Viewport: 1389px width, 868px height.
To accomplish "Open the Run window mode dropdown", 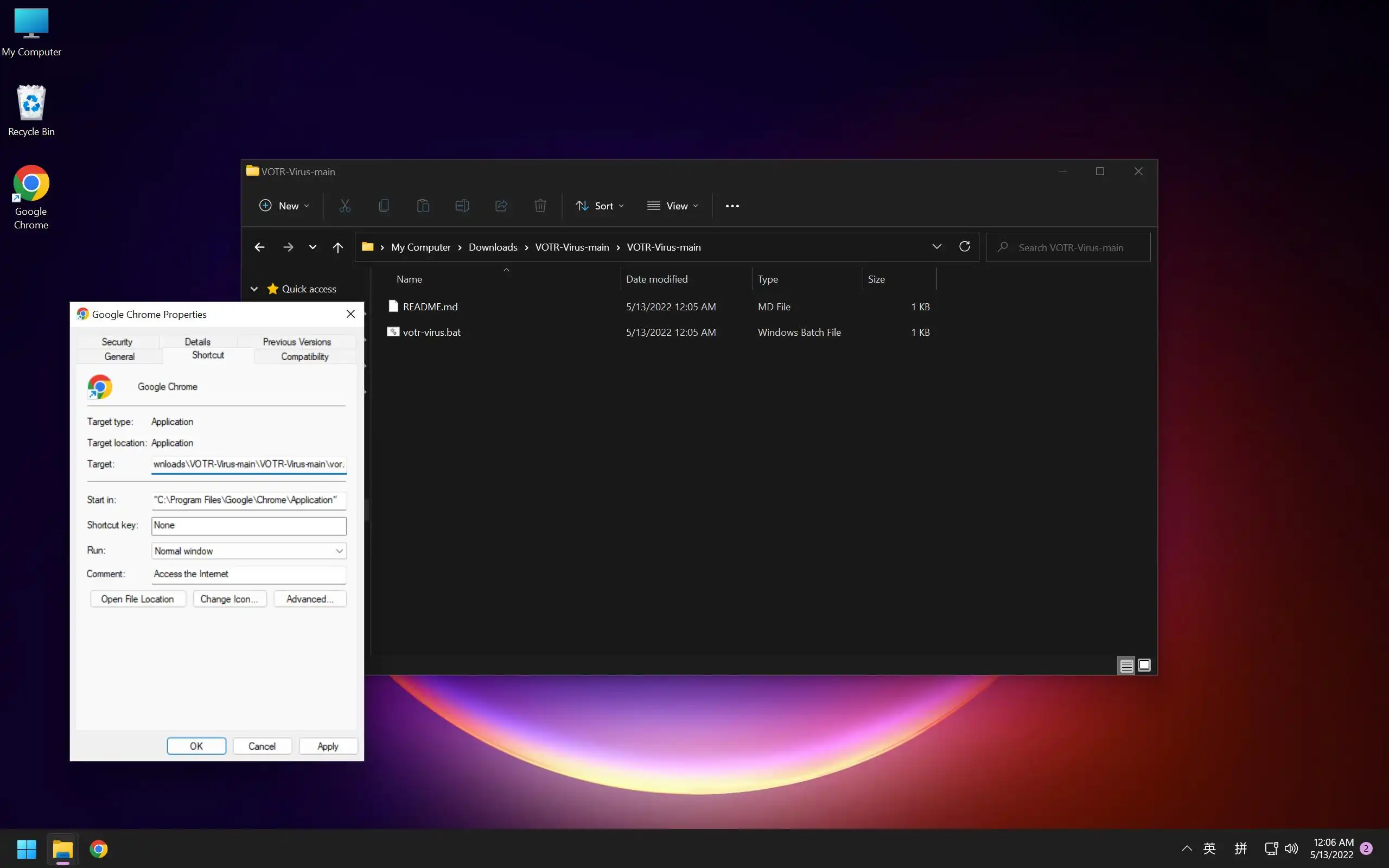I will [x=249, y=551].
